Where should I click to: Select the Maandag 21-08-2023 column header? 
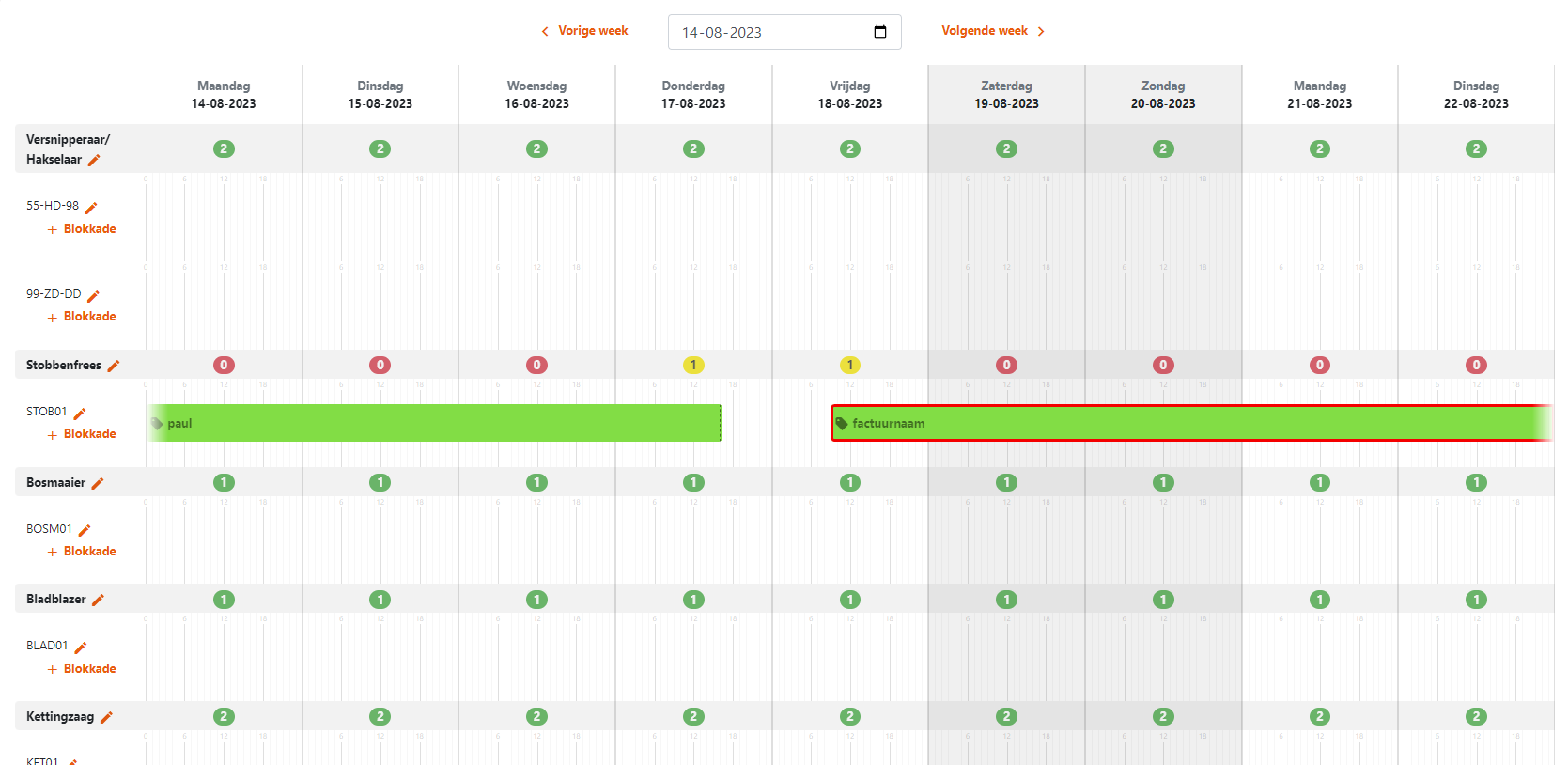click(1320, 95)
